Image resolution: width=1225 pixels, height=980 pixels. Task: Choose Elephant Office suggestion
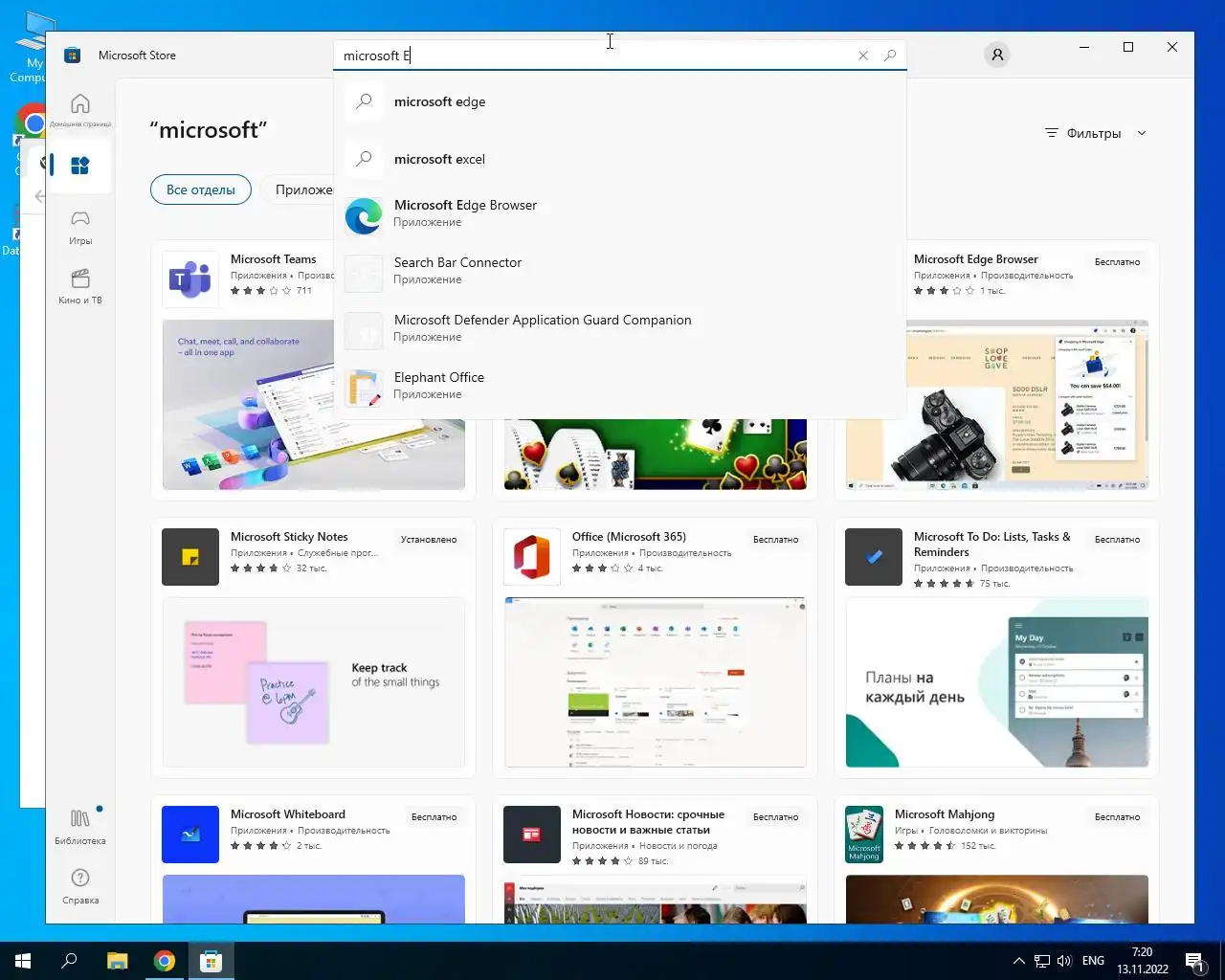(x=619, y=389)
